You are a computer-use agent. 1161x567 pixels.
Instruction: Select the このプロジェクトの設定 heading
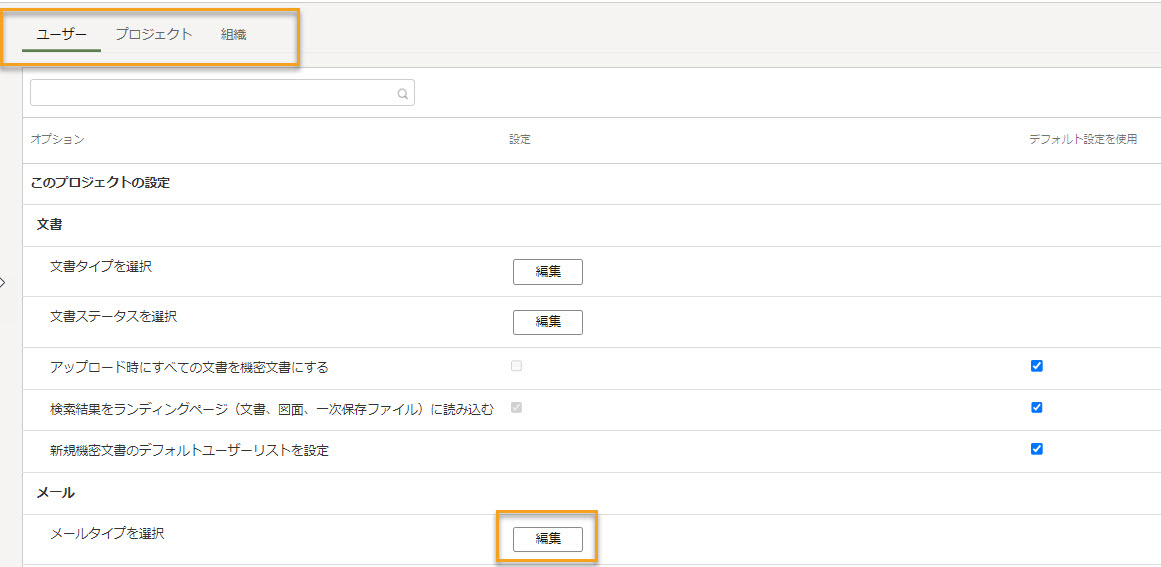pos(101,183)
